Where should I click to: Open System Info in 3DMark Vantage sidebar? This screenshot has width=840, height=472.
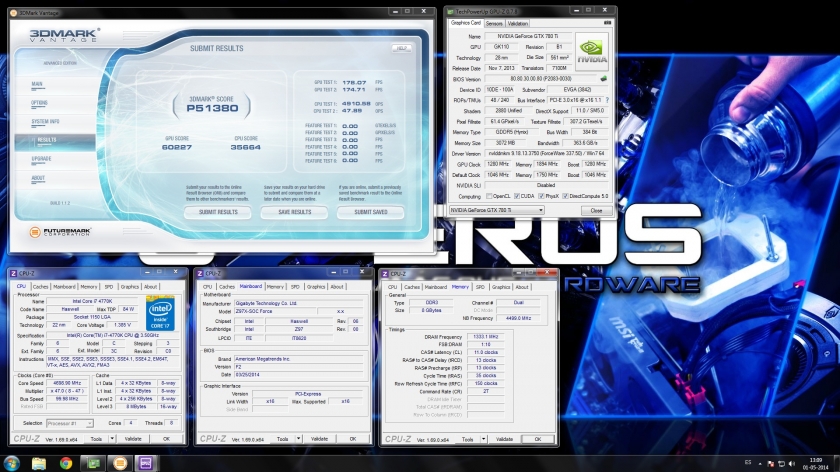45,122
